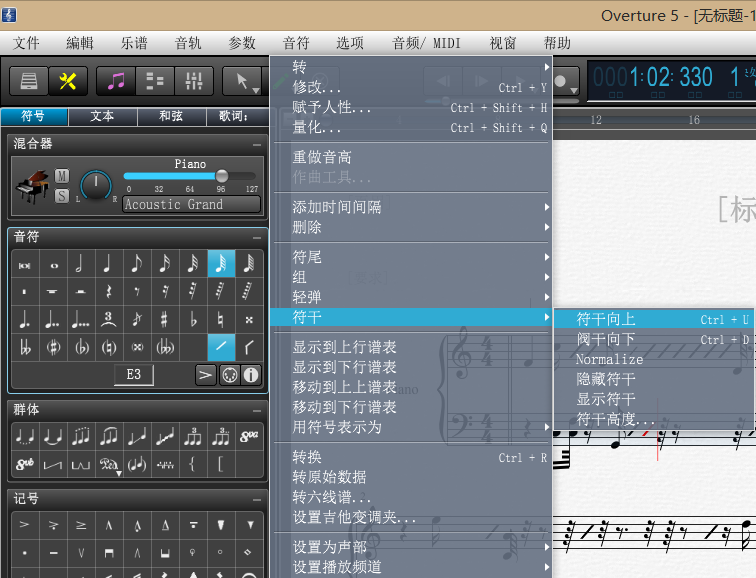Open the Acoustic Grand instrument dropdown

[191, 204]
